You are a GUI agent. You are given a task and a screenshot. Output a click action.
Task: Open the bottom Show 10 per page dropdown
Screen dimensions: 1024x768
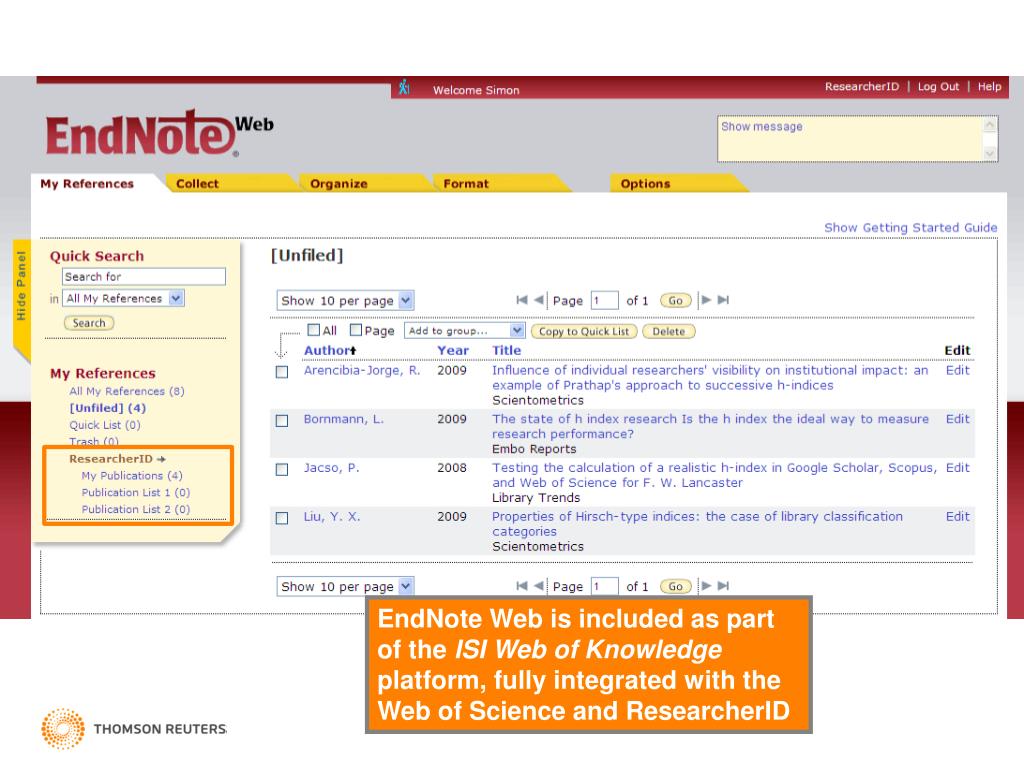click(x=345, y=586)
